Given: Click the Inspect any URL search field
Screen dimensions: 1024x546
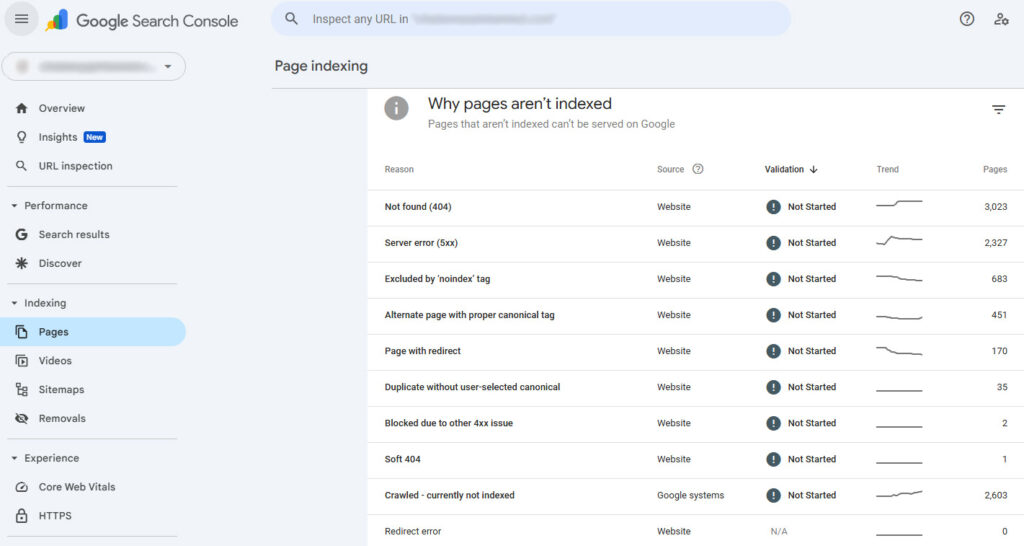Looking at the screenshot, I should coord(530,19).
